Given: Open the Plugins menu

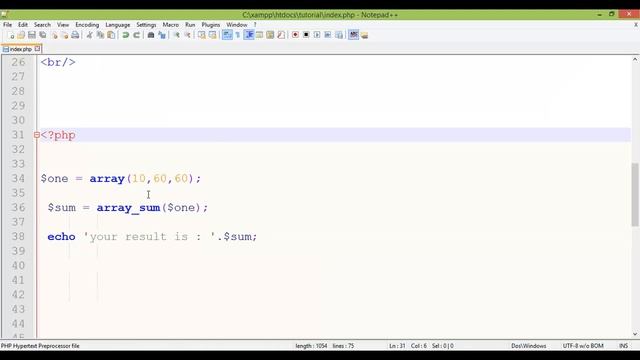Looking at the screenshot, I should [211, 25].
